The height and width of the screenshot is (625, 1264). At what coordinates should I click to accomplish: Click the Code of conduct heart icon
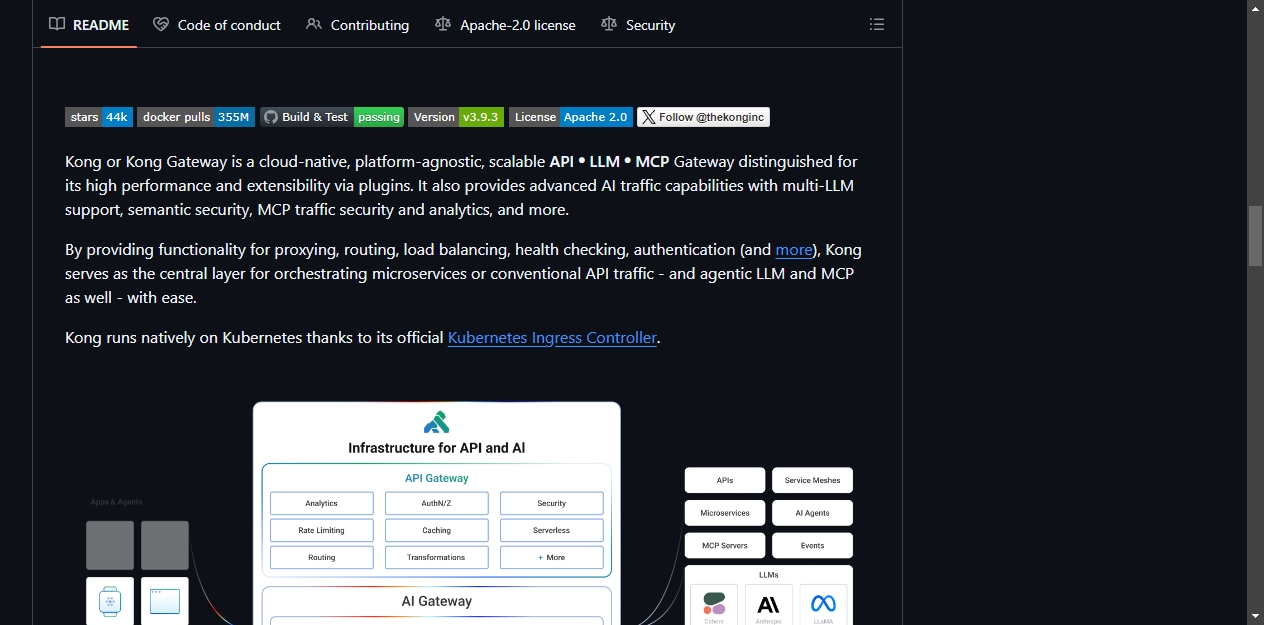pos(161,24)
